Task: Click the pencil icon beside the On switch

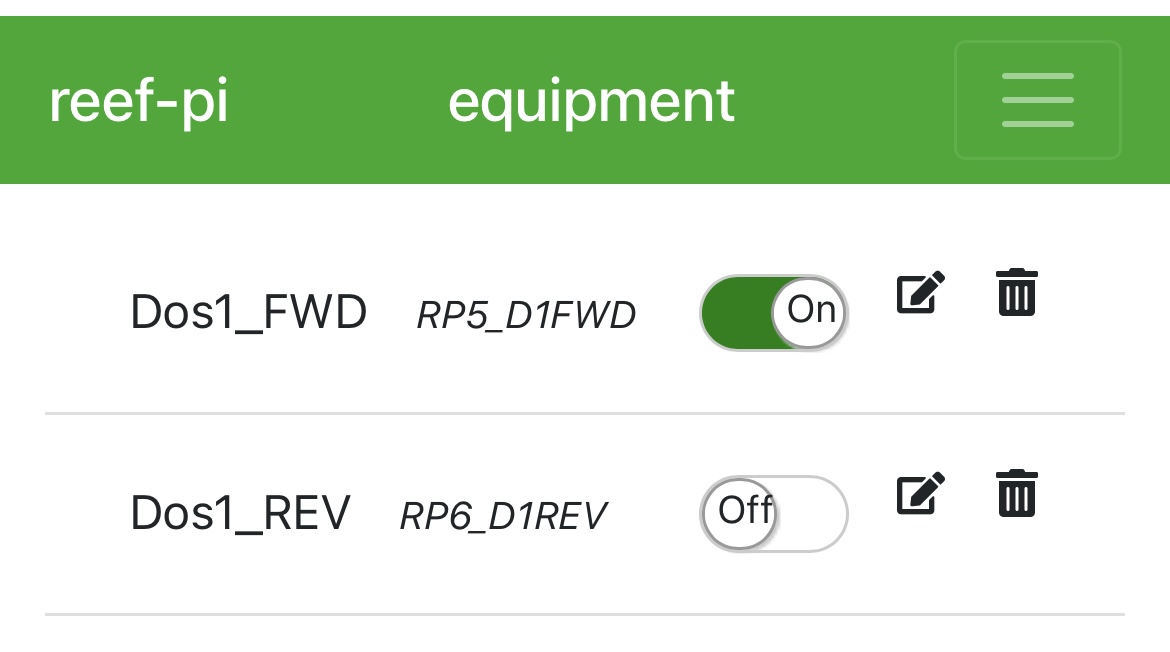Action: [x=920, y=293]
